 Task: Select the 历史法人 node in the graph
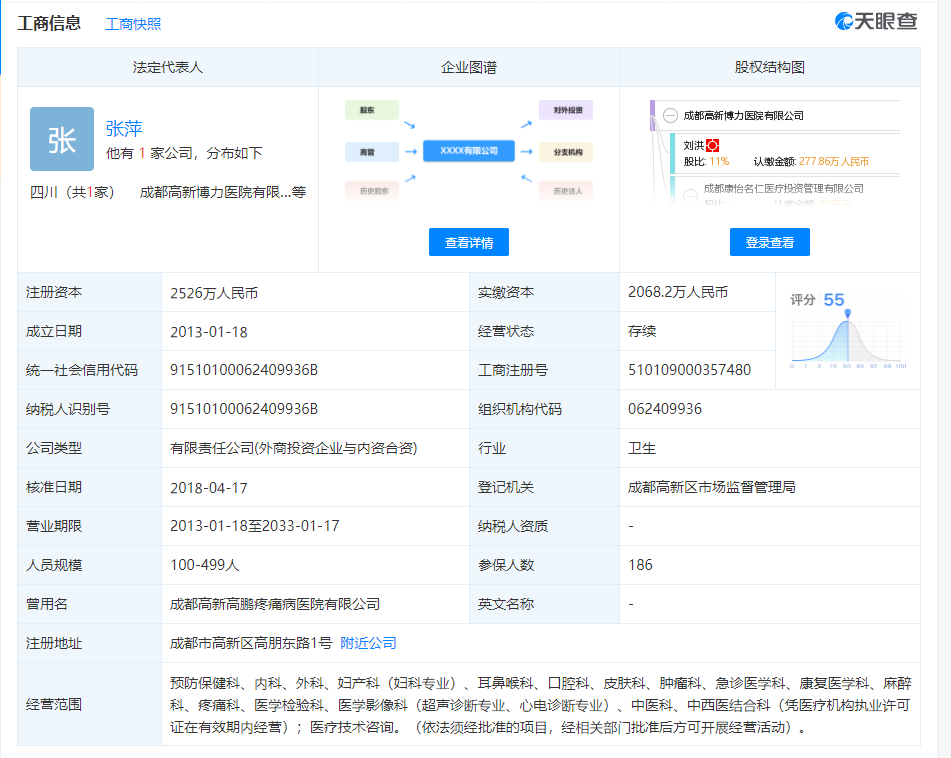[x=566, y=191]
